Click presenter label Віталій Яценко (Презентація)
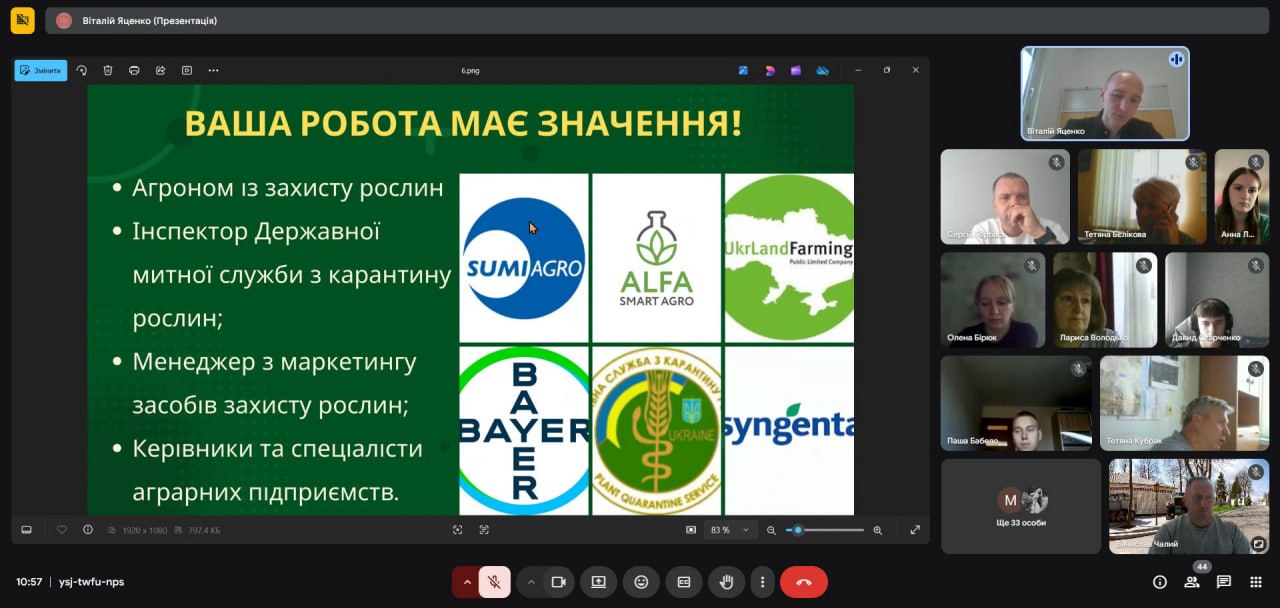Image resolution: width=1280 pixels, height=608 pixels. tap(150, 20)
